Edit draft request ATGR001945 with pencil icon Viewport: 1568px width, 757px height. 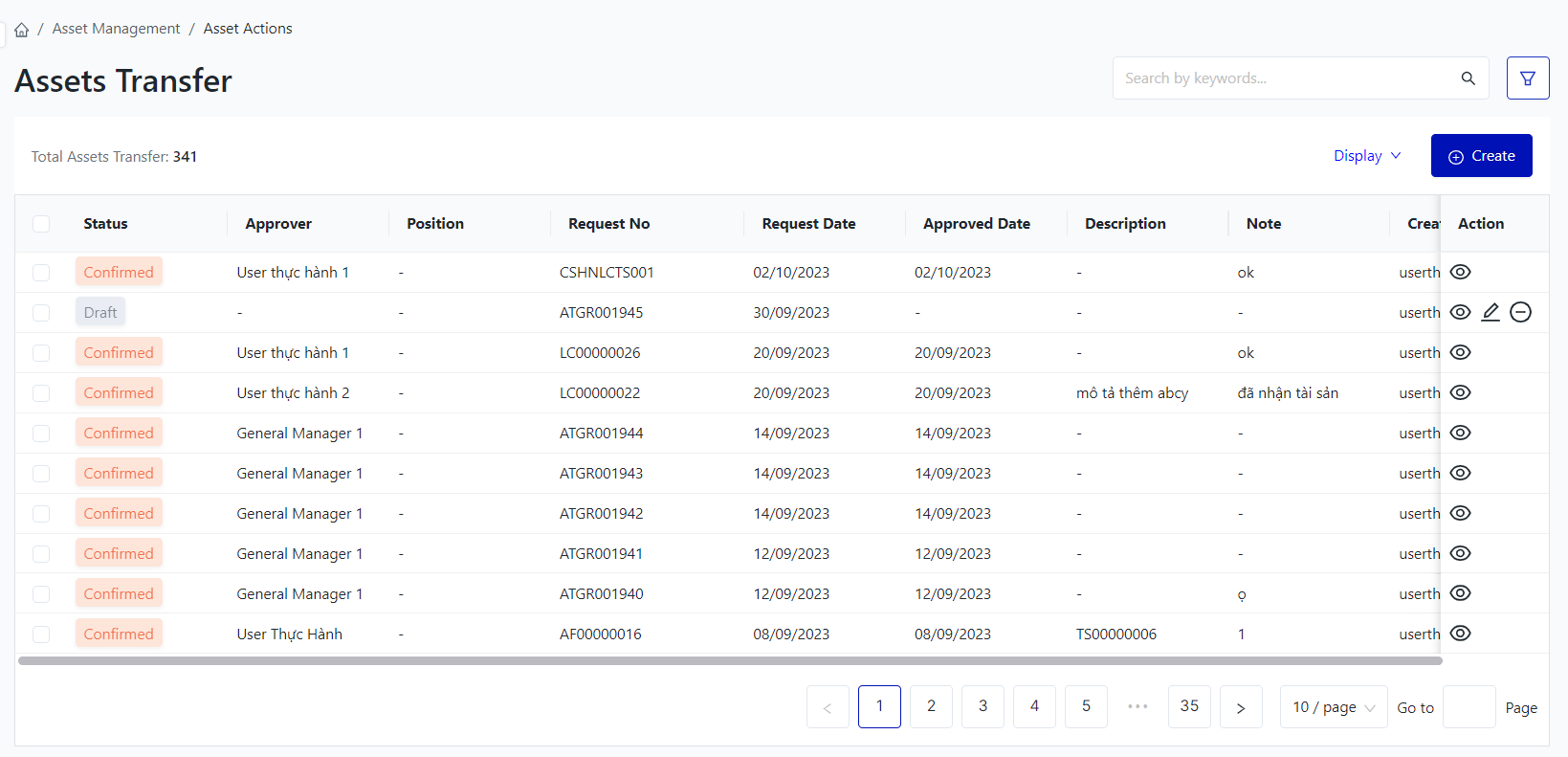(1490, 312)
